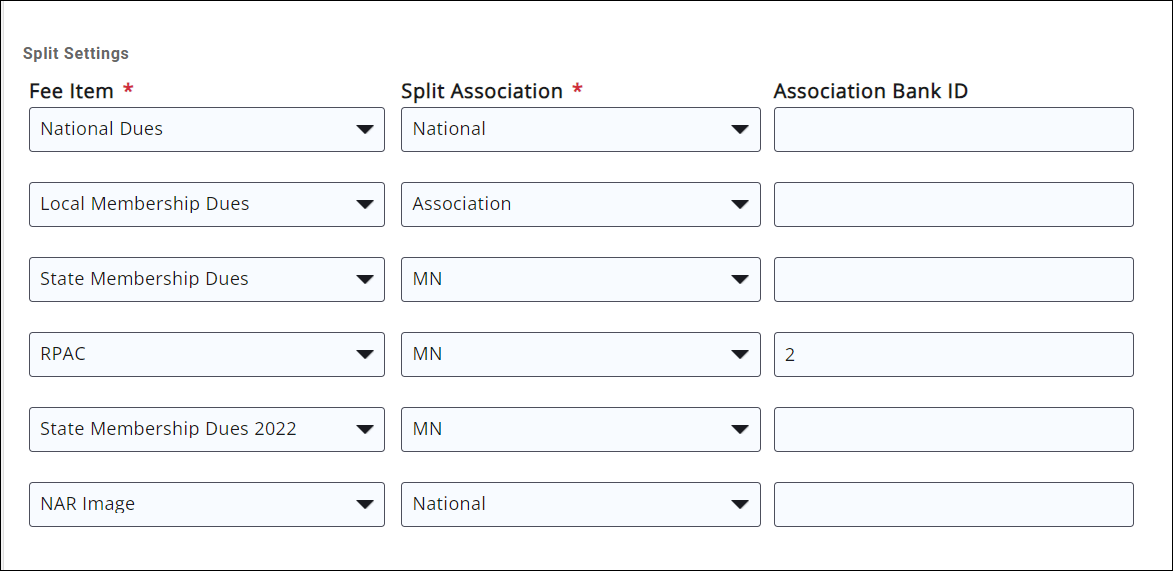Open State Membership Dues 2022 dropdown

pyautogui.click(x=206, y=429)
